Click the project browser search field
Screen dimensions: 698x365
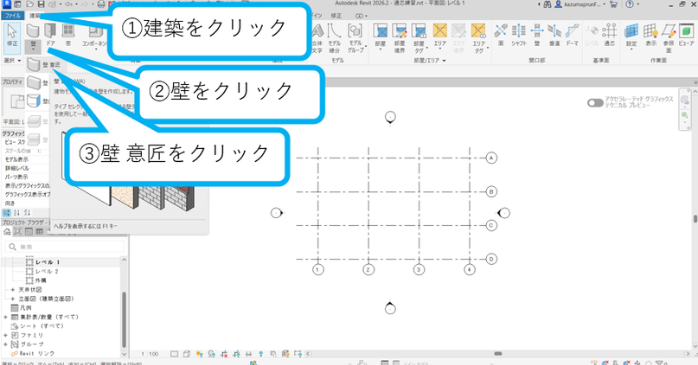tap(65, 247)
